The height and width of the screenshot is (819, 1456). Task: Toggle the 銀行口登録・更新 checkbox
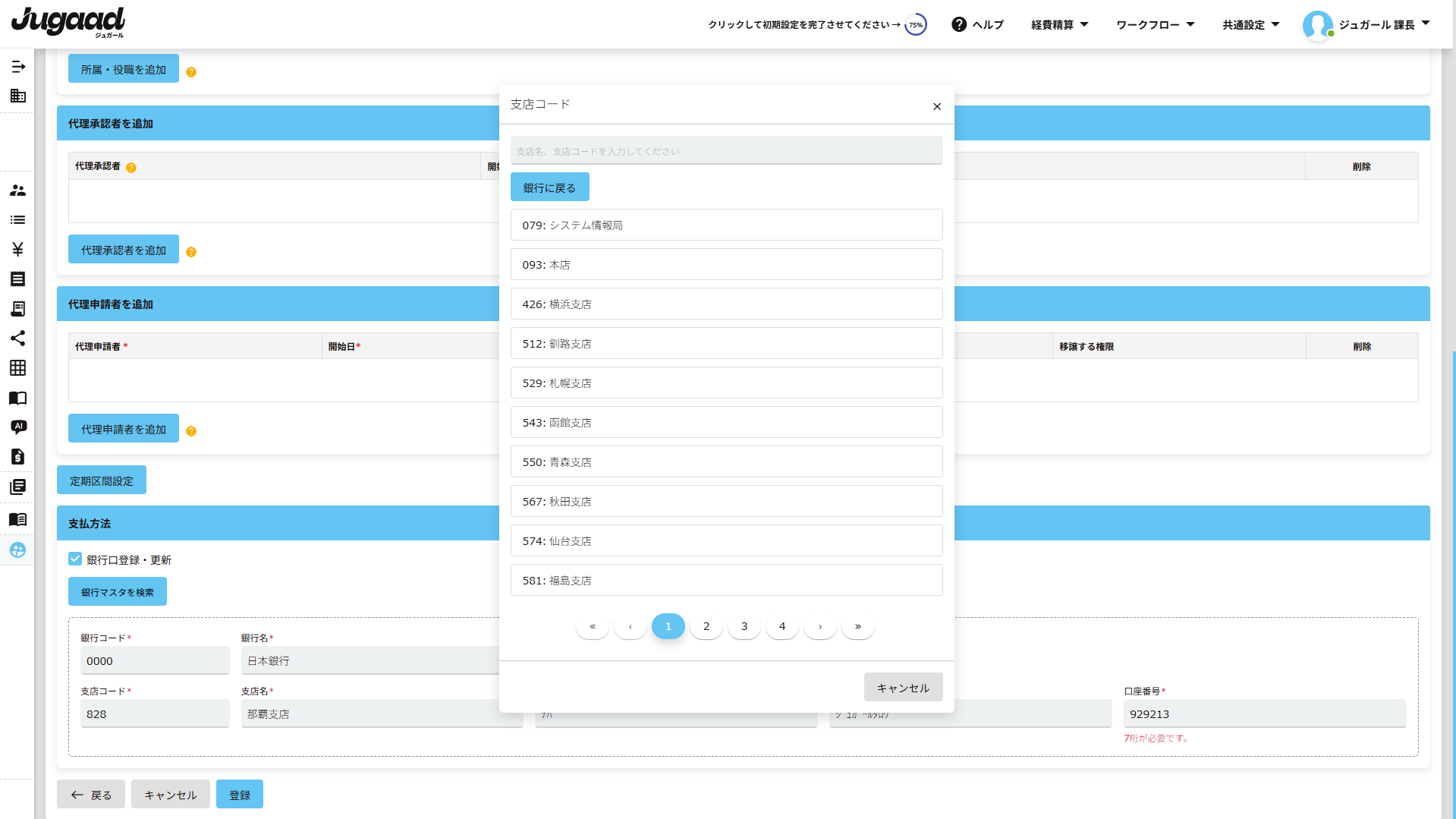[75, 559]
